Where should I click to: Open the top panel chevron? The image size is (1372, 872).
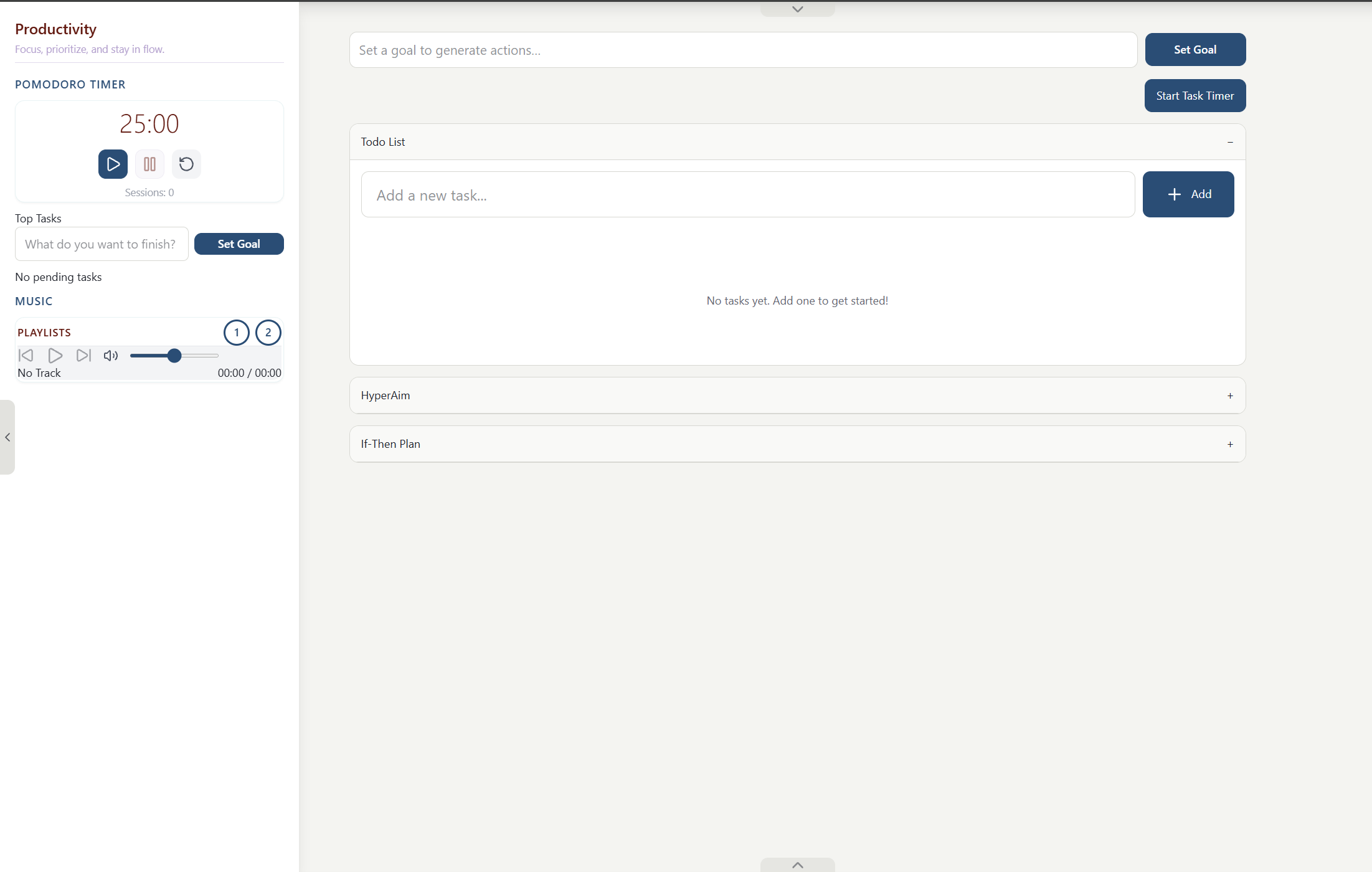[797, 9]
